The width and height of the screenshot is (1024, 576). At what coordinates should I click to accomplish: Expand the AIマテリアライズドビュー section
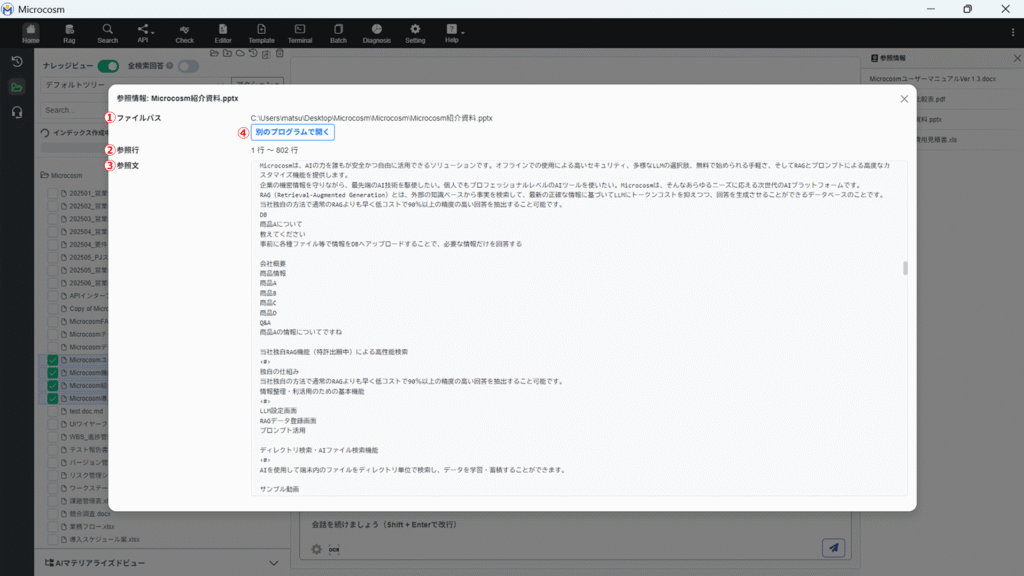click(x=274, y=564)
